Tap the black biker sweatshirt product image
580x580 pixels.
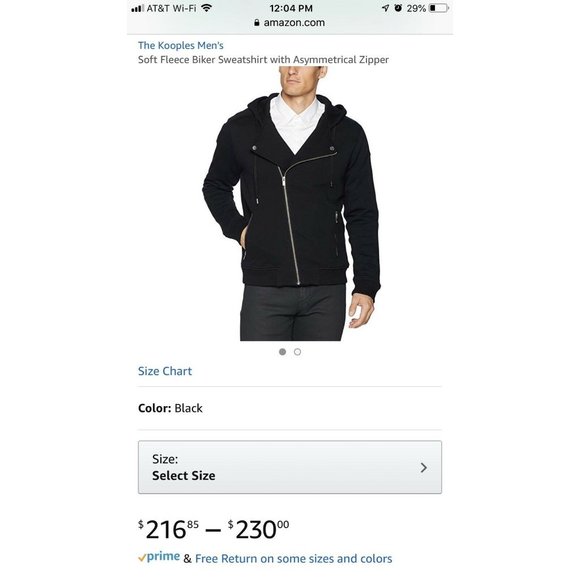[291, 203]
